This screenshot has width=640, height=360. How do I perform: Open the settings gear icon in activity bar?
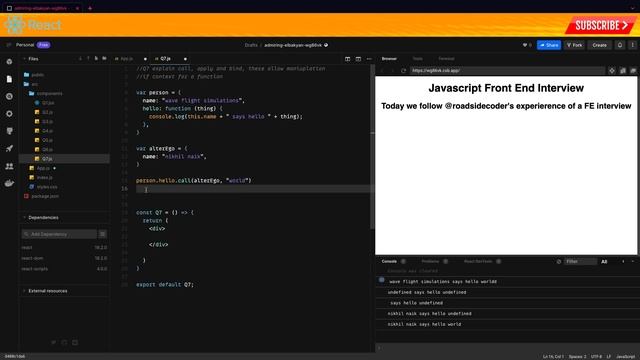(x=9, y=114)
